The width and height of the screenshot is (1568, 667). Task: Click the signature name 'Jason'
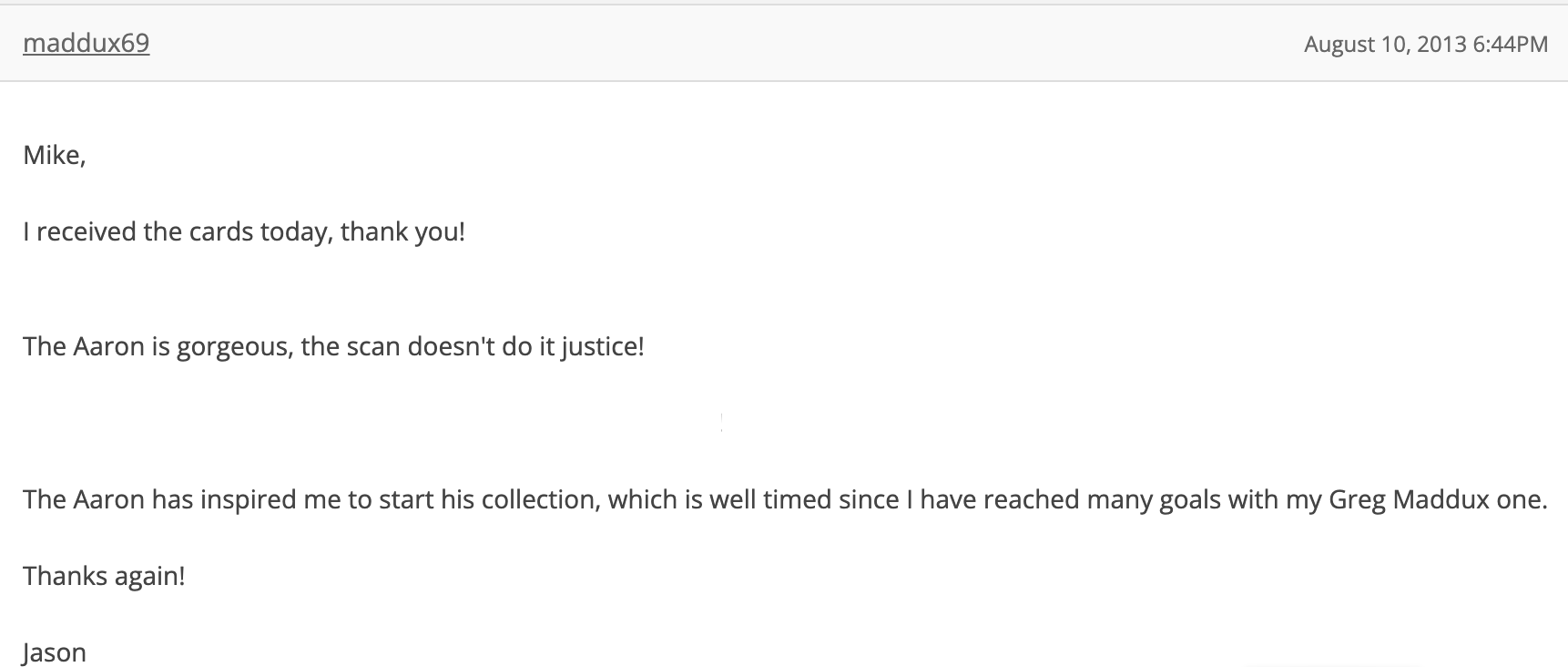(x=55, y=652)
